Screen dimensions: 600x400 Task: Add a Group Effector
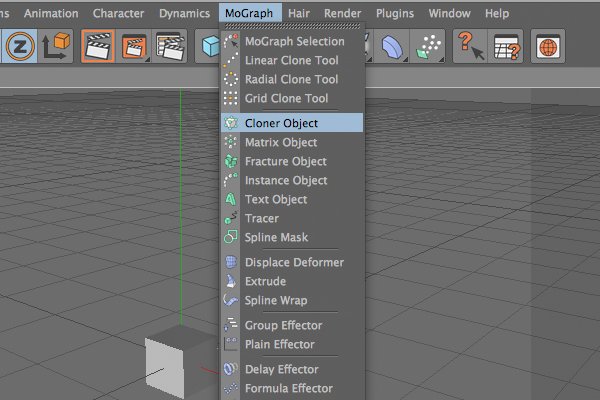click(x=292, y=325)
